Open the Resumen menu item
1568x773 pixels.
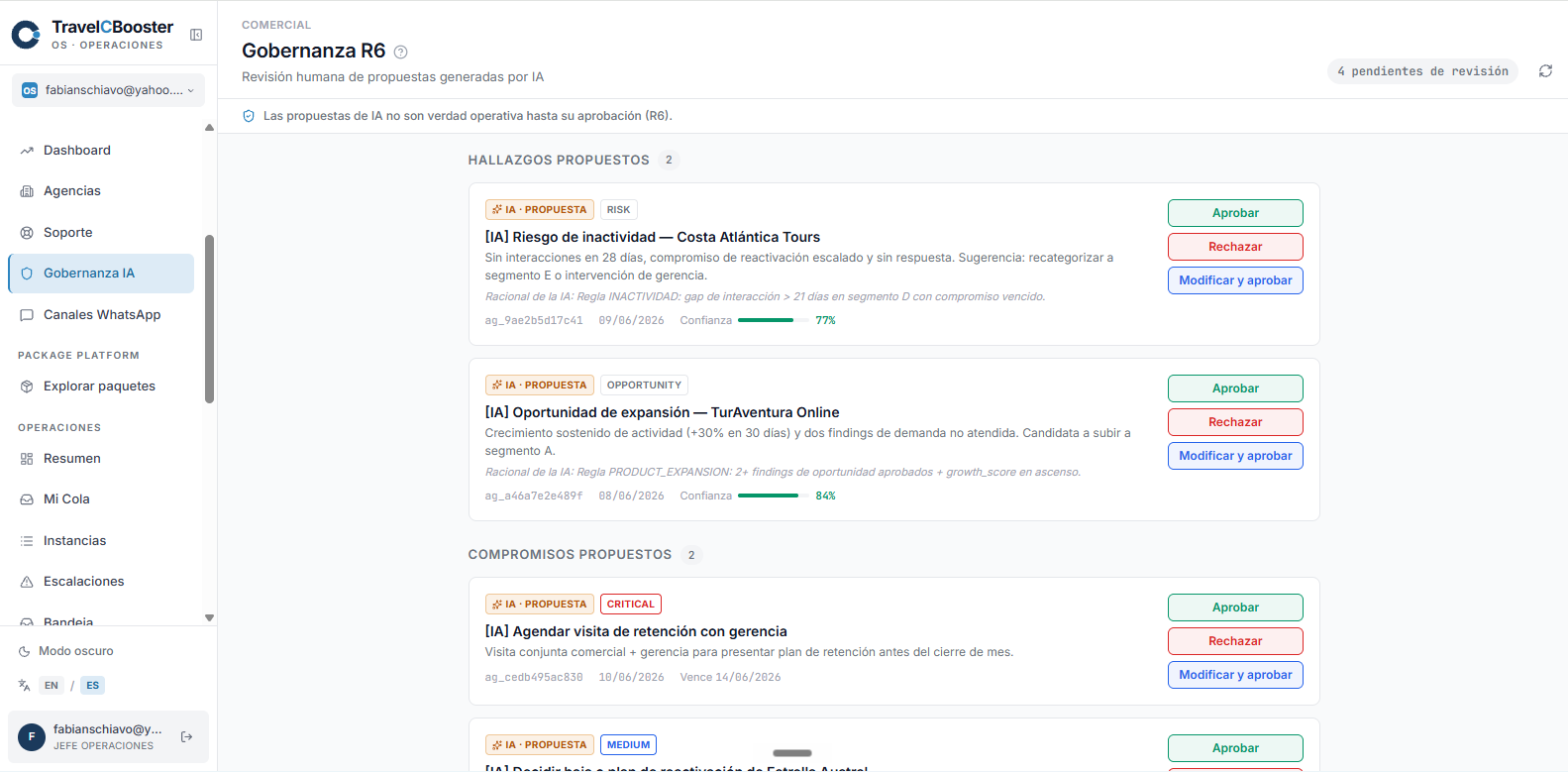101,459
